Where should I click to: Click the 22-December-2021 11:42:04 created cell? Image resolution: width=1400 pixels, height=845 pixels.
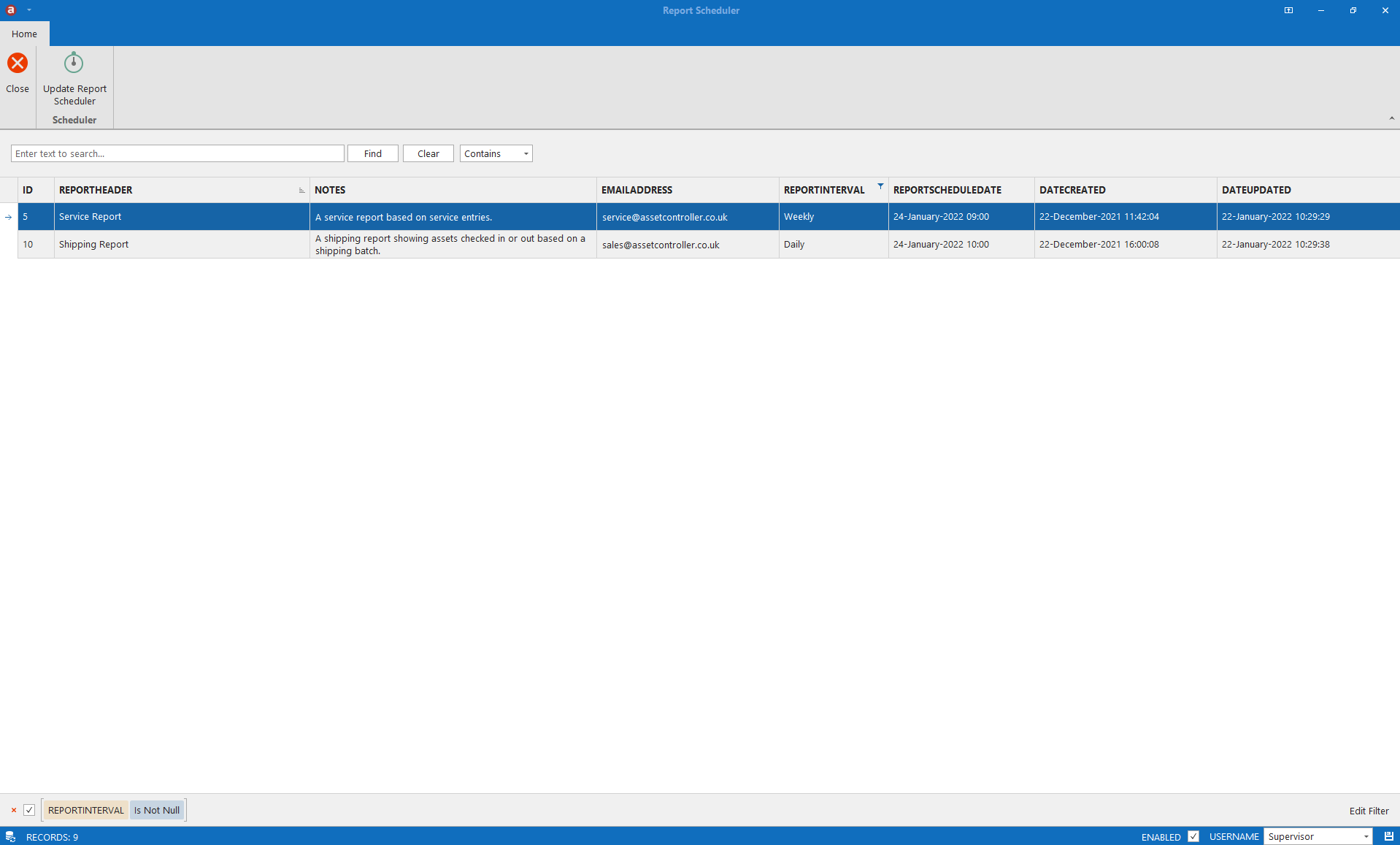click(x=1126, y=217)
